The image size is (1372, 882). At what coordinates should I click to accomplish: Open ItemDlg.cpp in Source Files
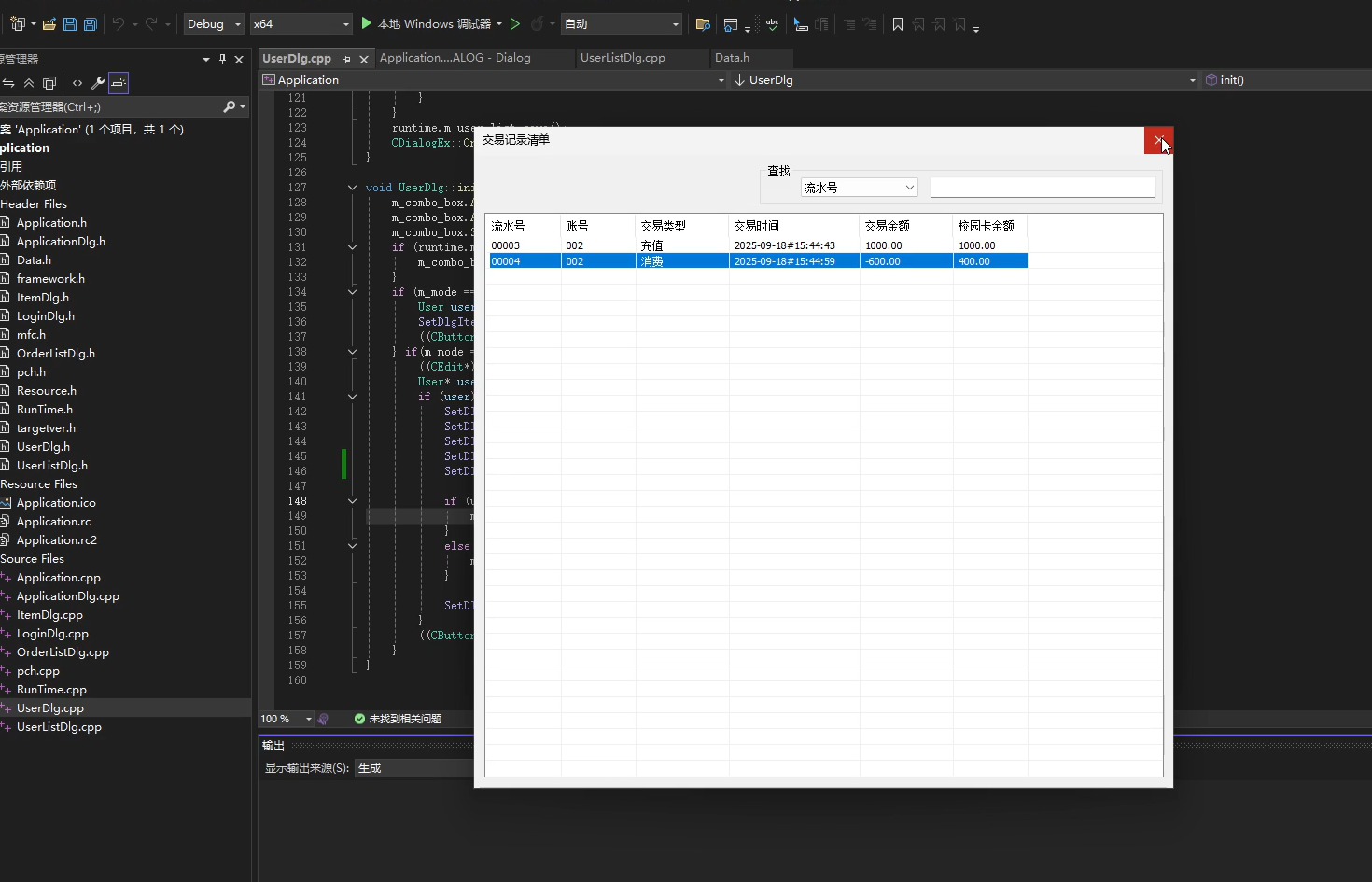tap(49, 614)
